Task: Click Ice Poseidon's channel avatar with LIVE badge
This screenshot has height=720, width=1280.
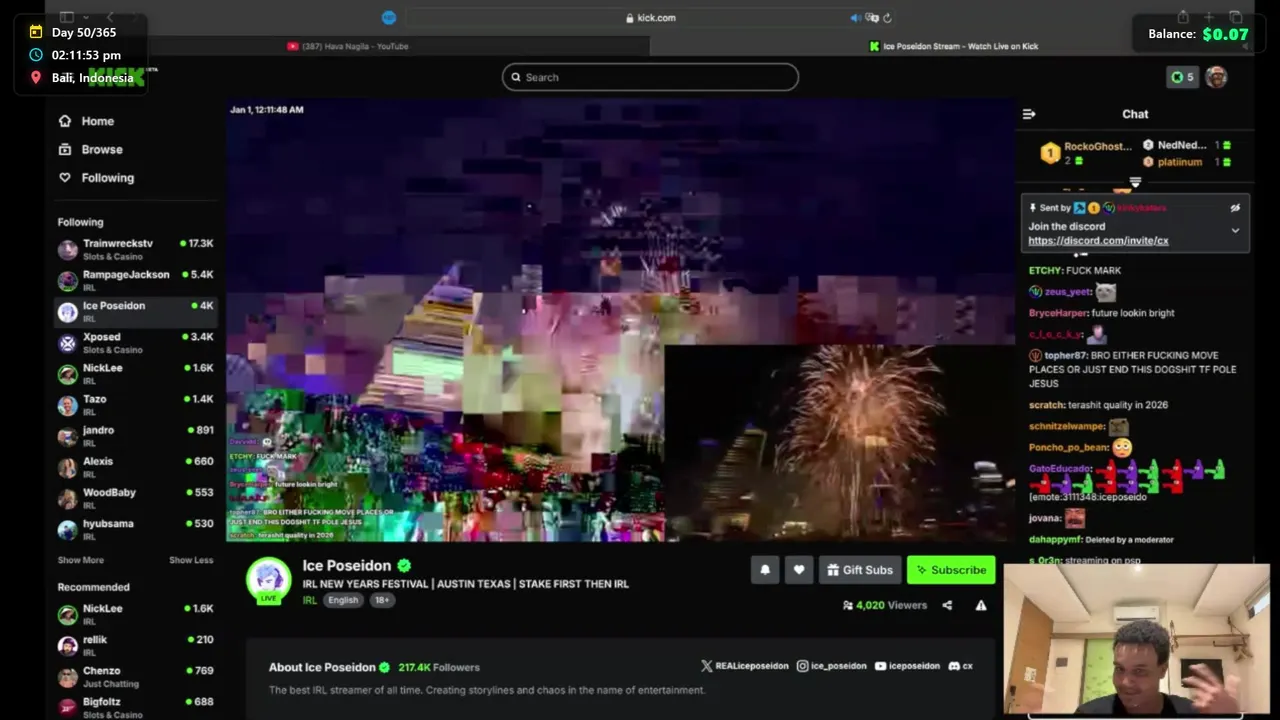Action: tap(268, 581)
